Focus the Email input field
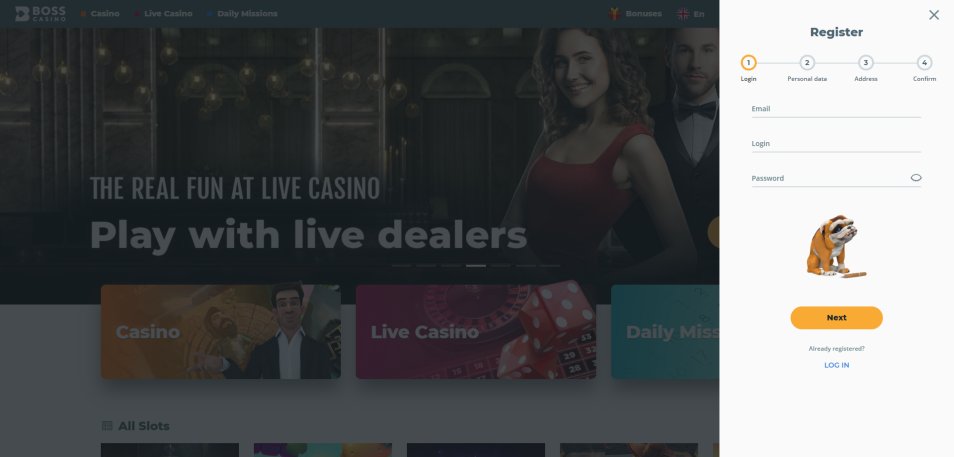 click(836, 110)
